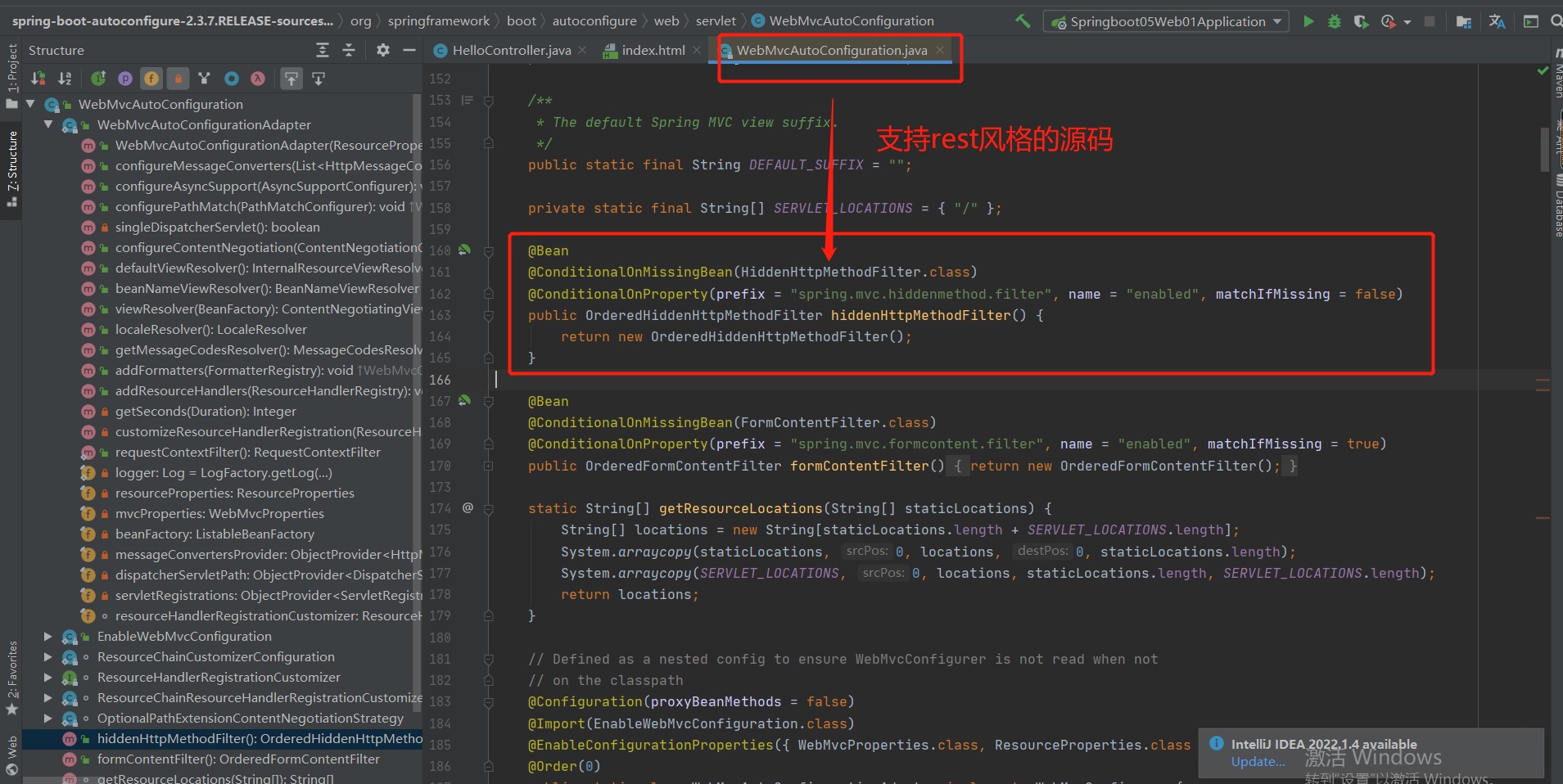Viewport: 1563px width, 784px height.
Task: Fold the hiddenHttpMethodFilter method at line 163
Action: pos(489,315)
